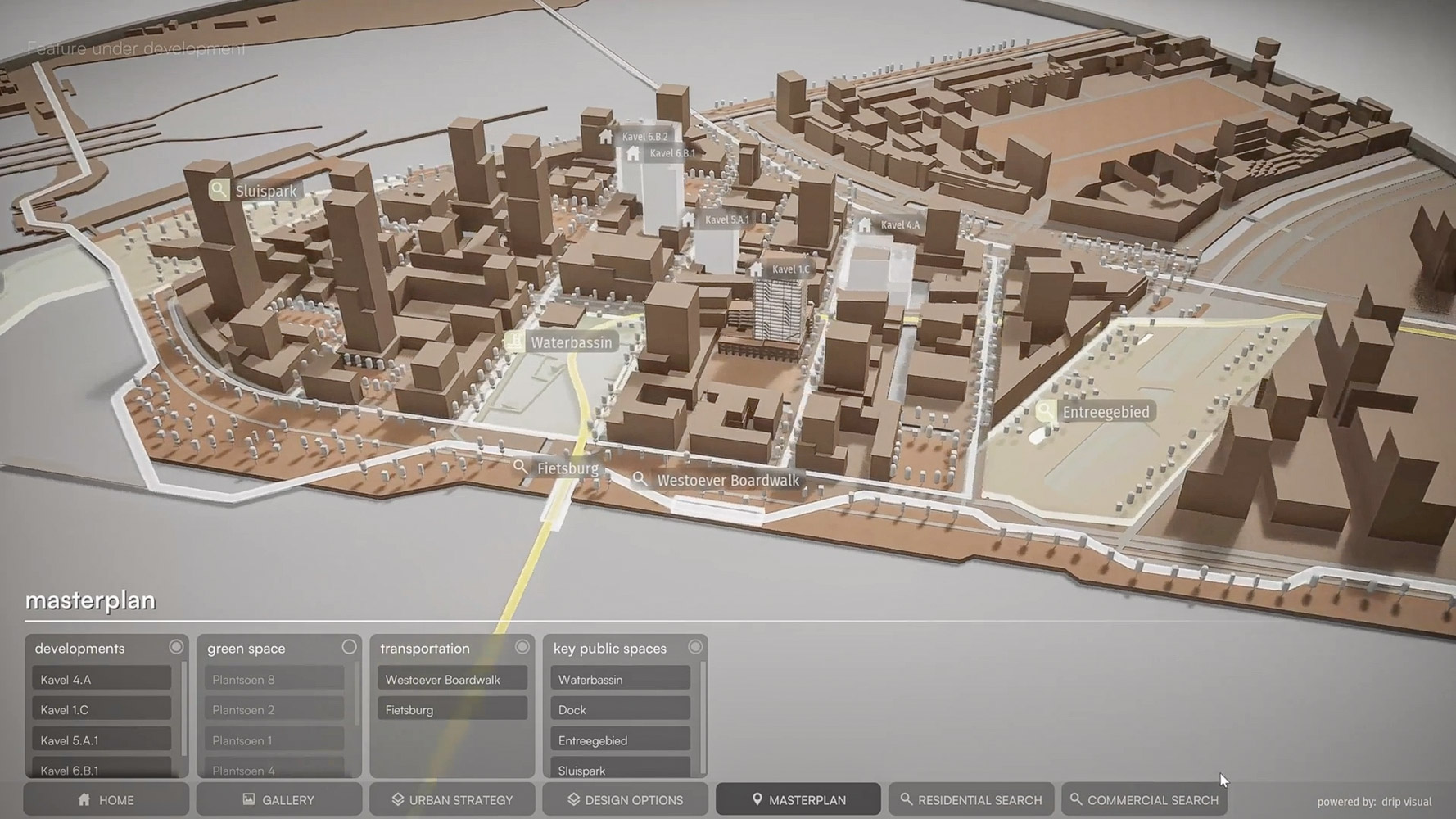Select the Waterbassin map marker icon

point(515,342)
